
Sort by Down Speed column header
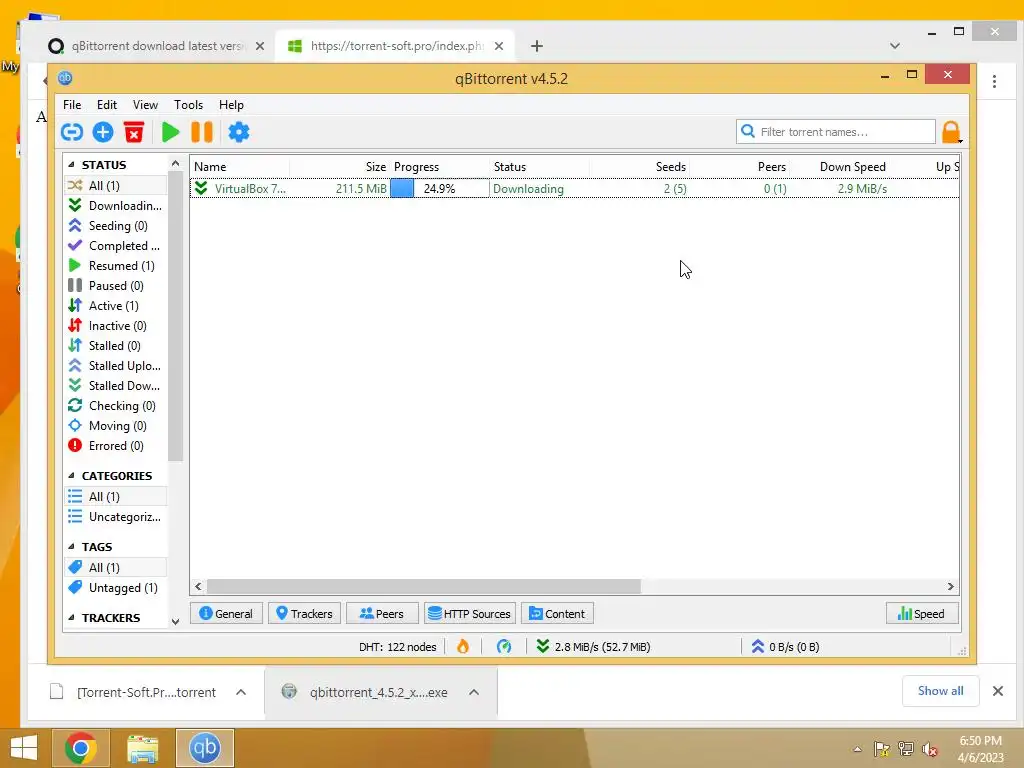point(840,167)
